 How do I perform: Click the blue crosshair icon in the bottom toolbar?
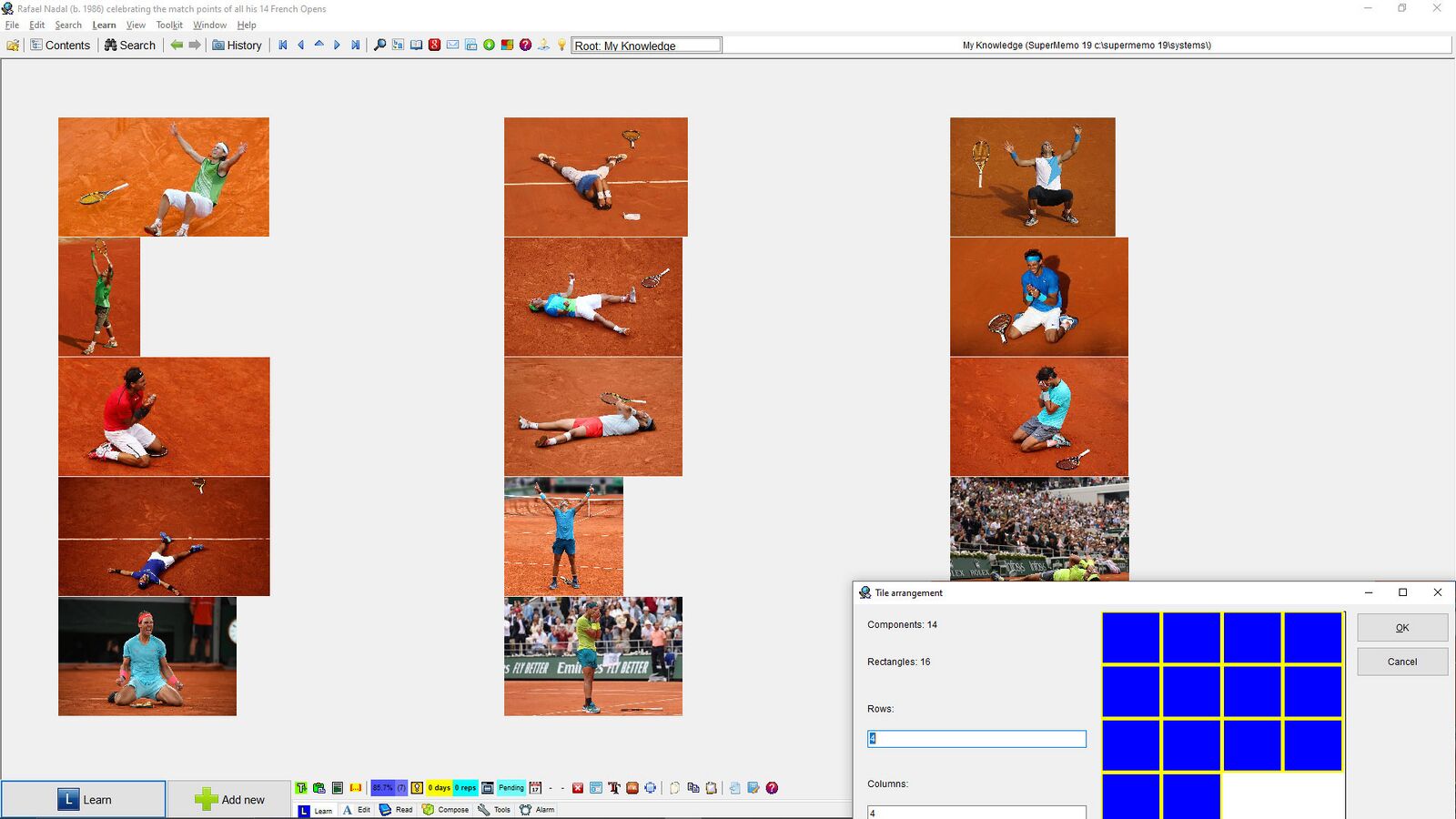pyautogui.click(x=650, y=788)
